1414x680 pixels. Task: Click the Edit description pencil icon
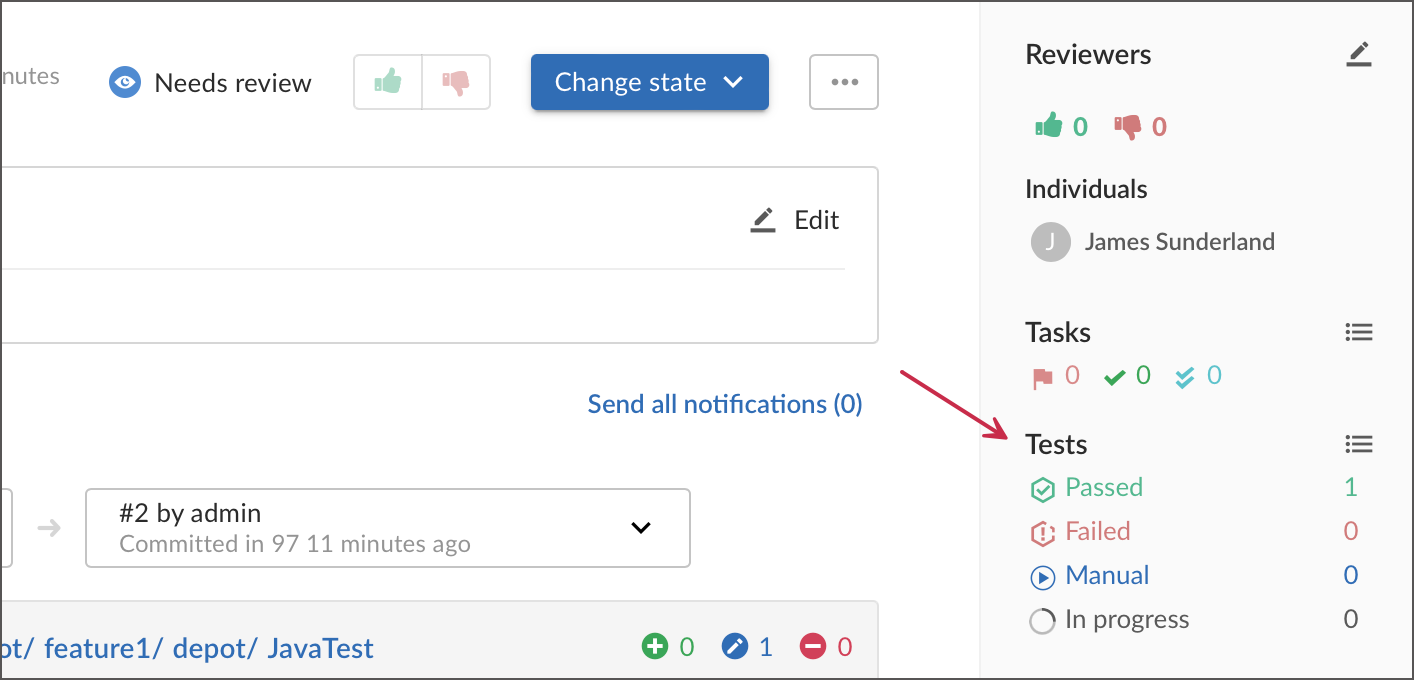764,220
